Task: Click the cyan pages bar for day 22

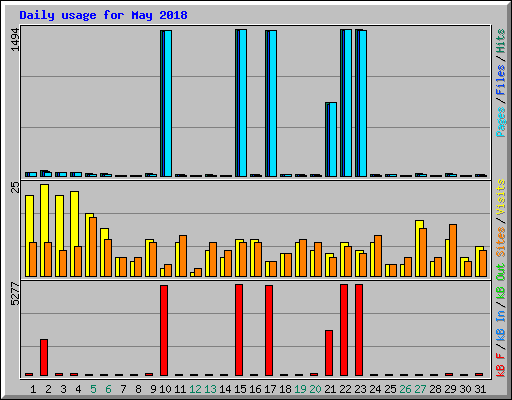Action: click(x=348, y=103)
